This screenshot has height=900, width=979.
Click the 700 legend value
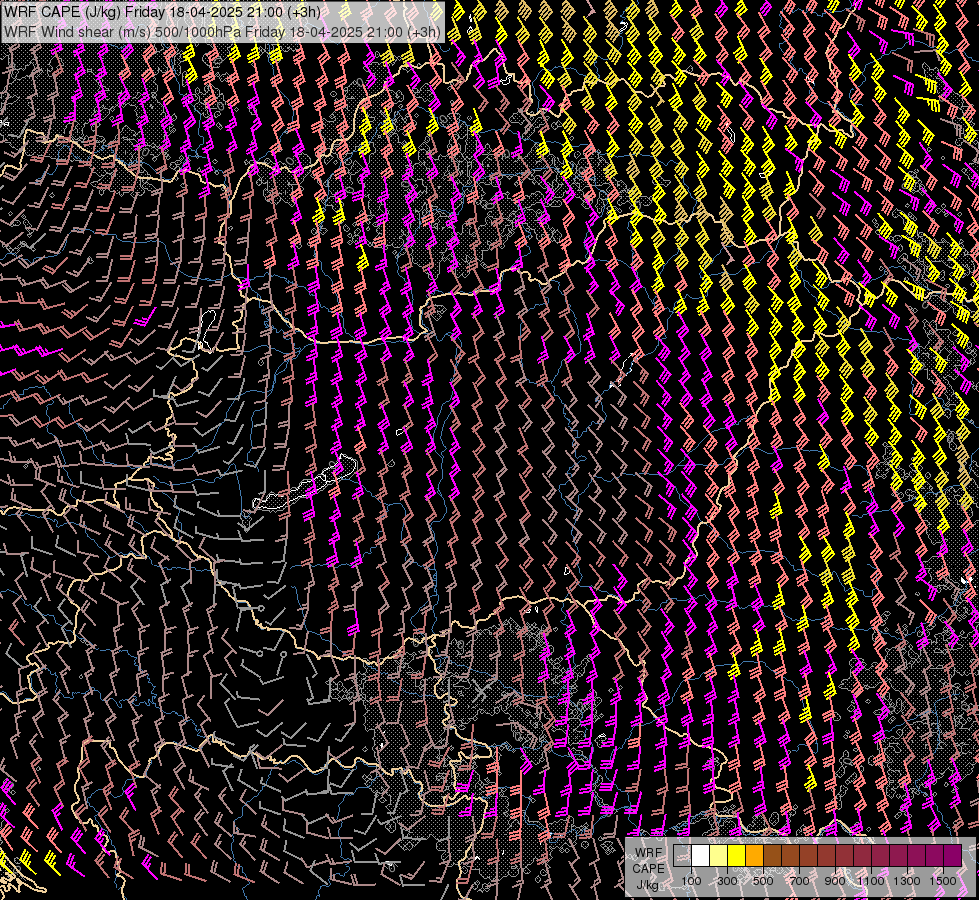click(x=799, y=881)
